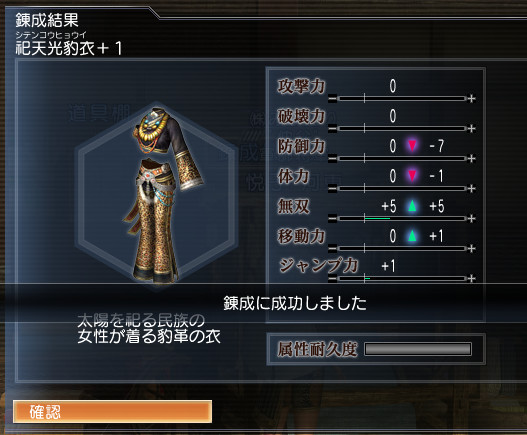Image resolution: width=527 pixels, height=435 pixels.
Task: Click the plus end of 体力 bar
Action: (472, 189)
